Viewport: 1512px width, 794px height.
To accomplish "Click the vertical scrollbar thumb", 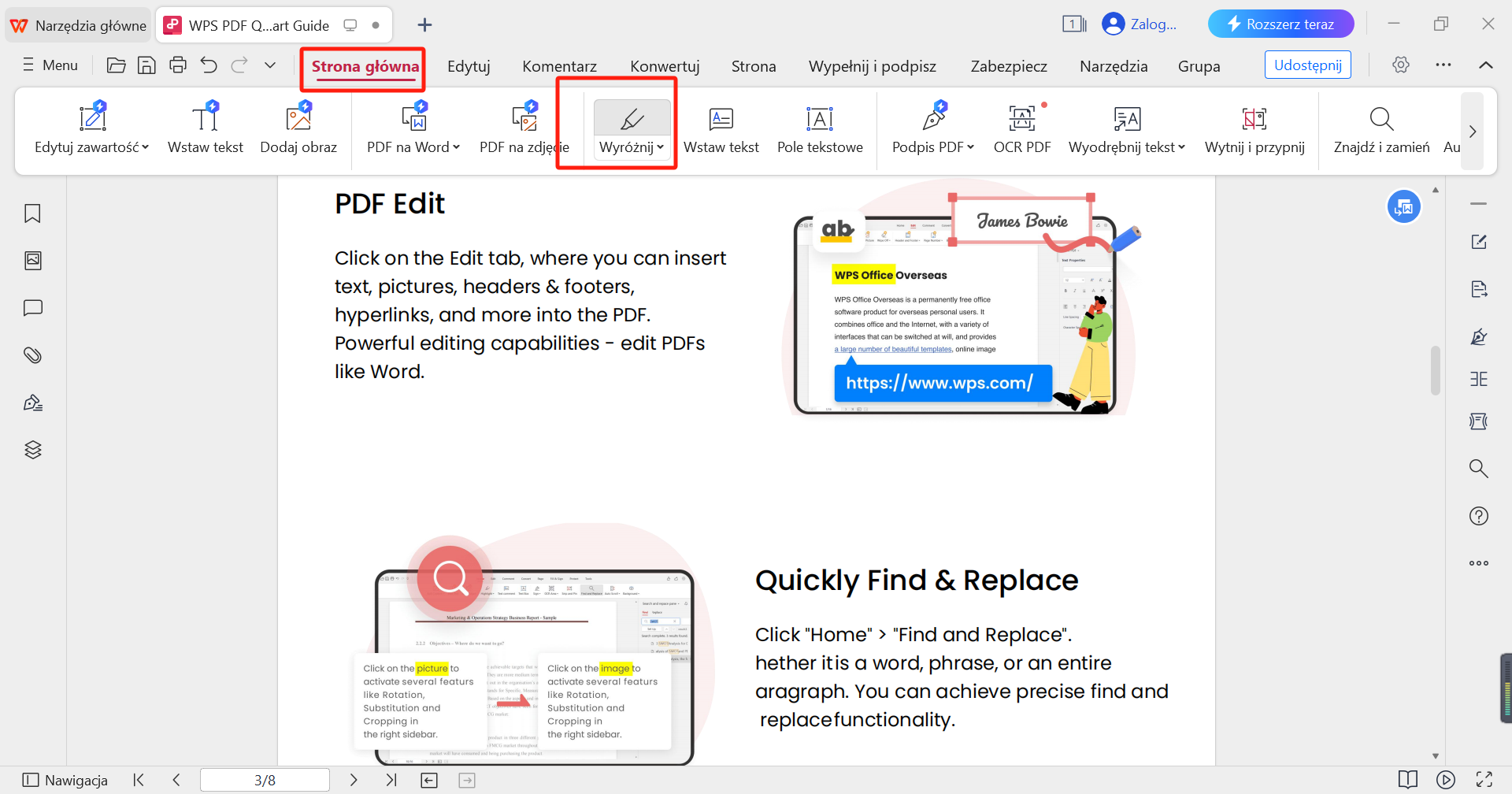I will (1436, 370).
